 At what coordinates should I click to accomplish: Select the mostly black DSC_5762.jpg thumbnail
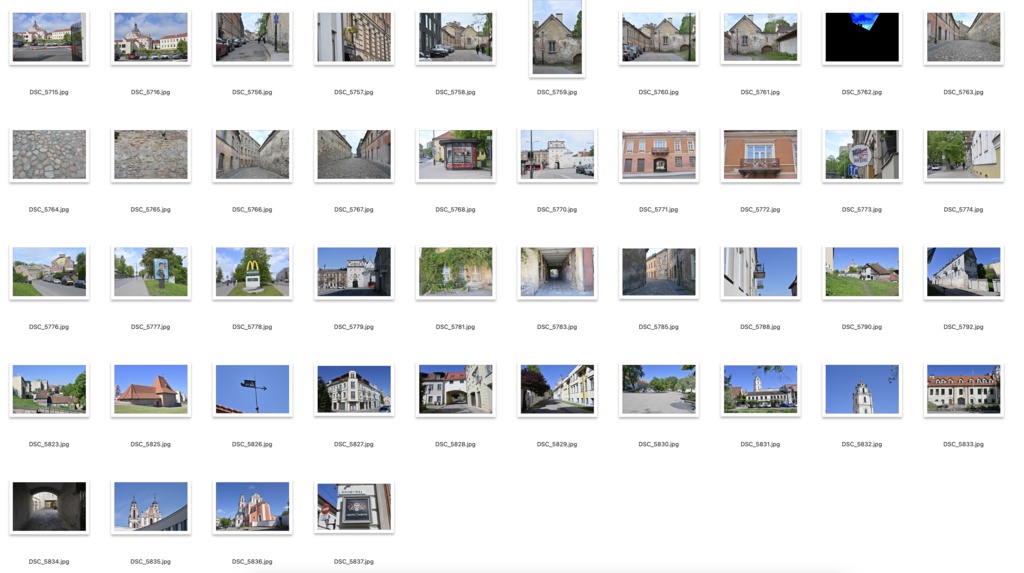(862, 37)
